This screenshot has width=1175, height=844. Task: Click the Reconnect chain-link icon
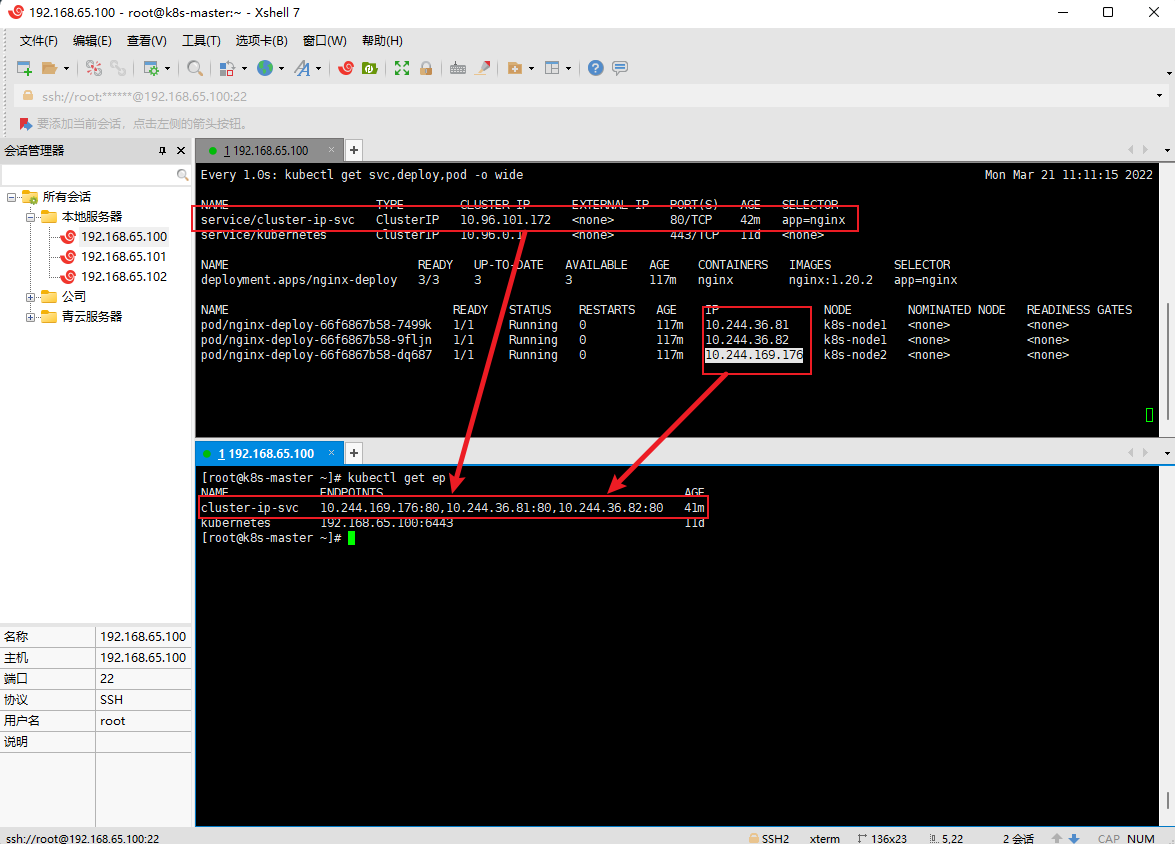pos(118,68)
